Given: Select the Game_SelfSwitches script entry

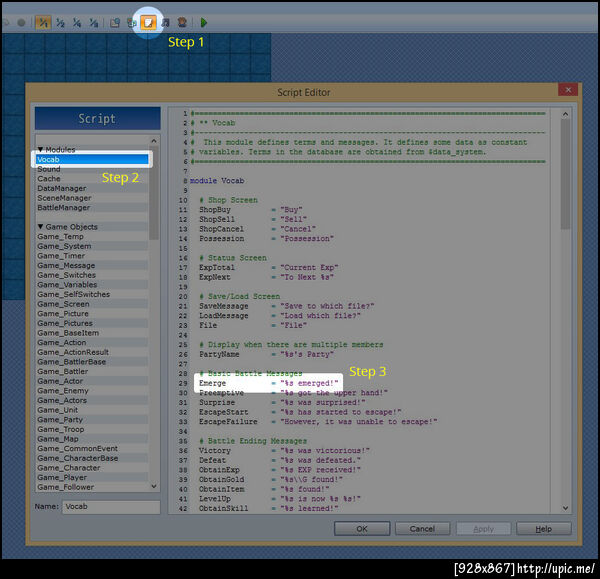Looking at the screenshot, I should click(x=92, y=294).
